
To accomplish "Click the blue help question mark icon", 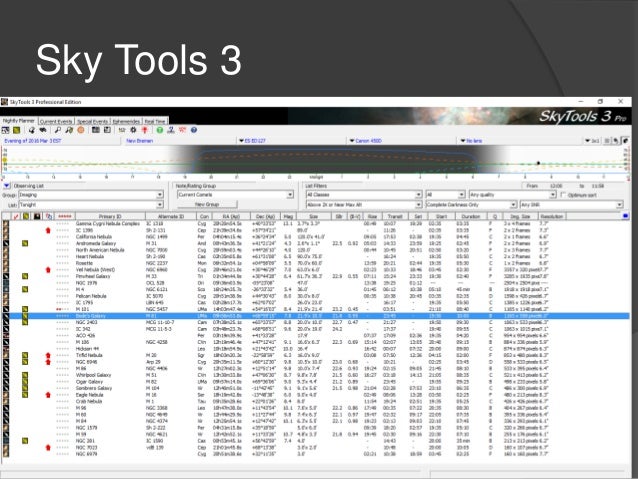I will pyautogui.click(x=194, y=130).
